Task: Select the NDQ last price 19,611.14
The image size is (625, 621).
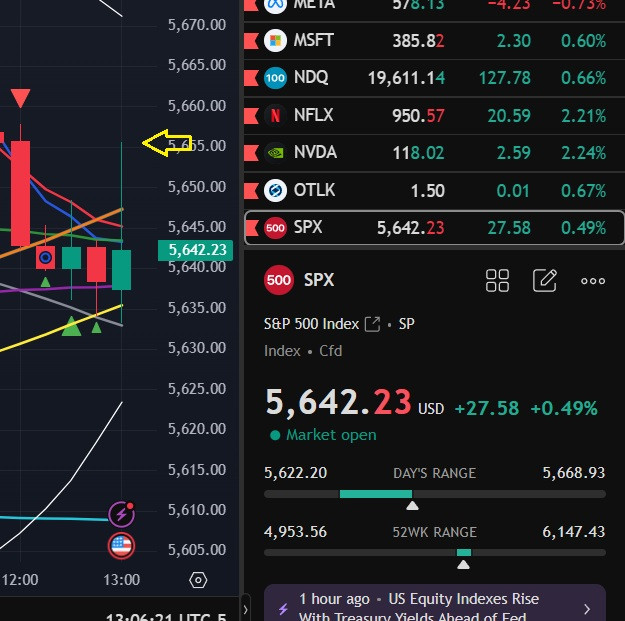Action: point(406,78)
